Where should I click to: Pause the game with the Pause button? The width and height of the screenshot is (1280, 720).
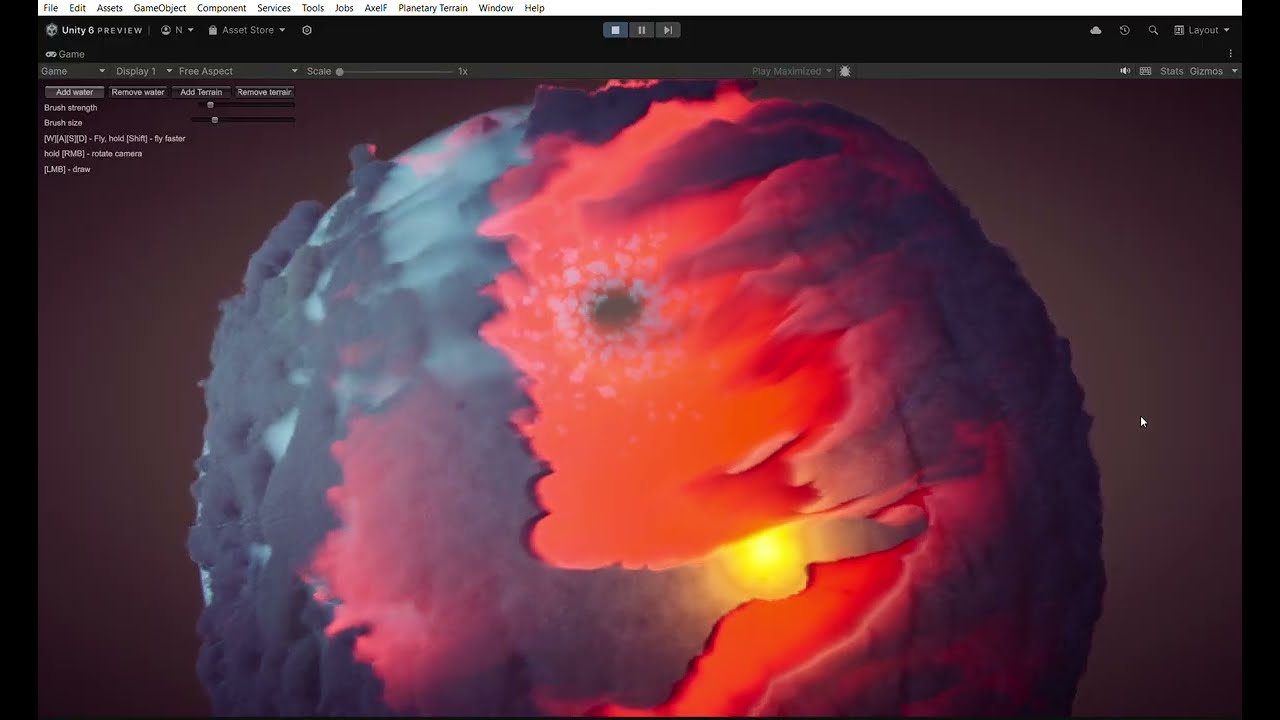coord(641,30)
